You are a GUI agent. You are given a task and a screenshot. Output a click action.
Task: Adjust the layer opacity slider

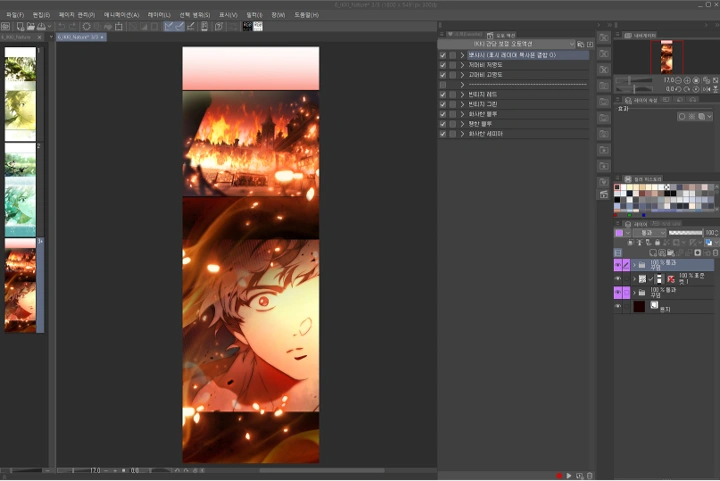pos(686,233)
